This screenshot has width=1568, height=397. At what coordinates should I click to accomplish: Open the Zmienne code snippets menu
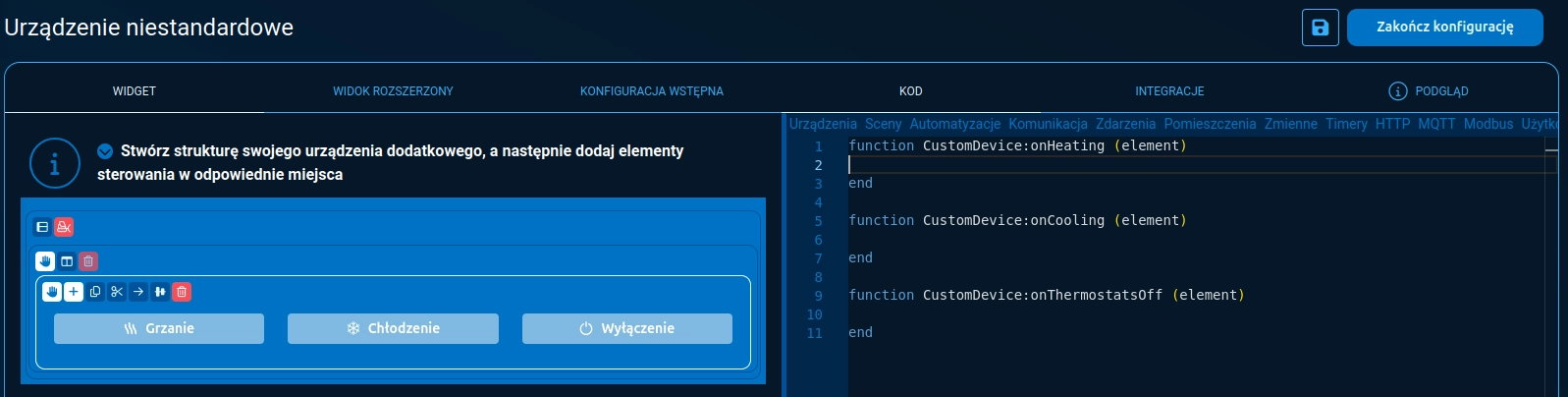pyautogui.click(x=1290, y=124)
